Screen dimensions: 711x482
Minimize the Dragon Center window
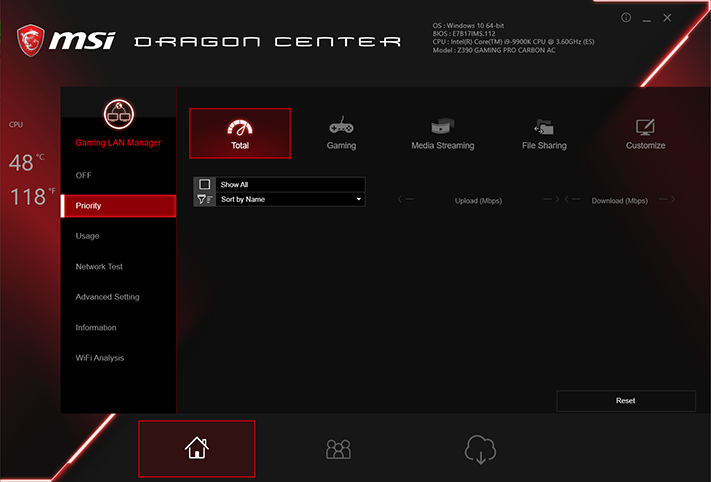[x=647, y=19]
